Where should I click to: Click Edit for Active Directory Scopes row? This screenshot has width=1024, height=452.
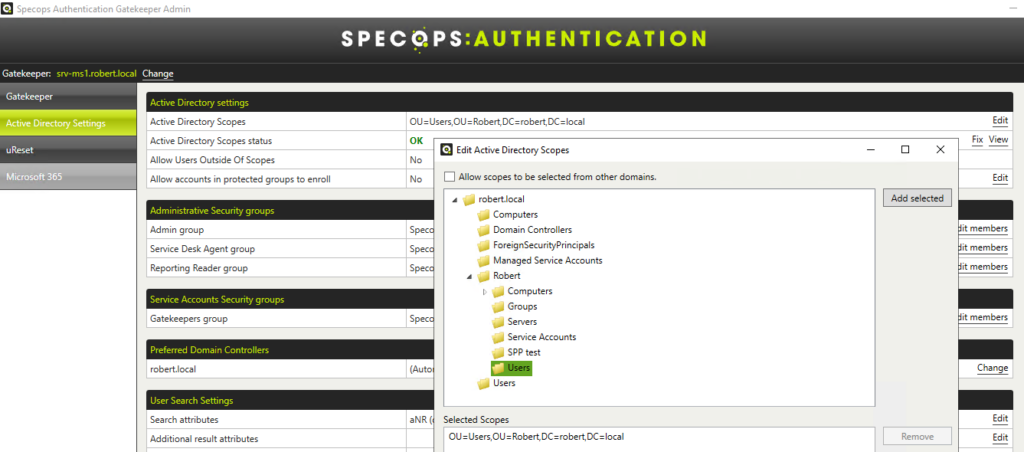point(1000,121)
